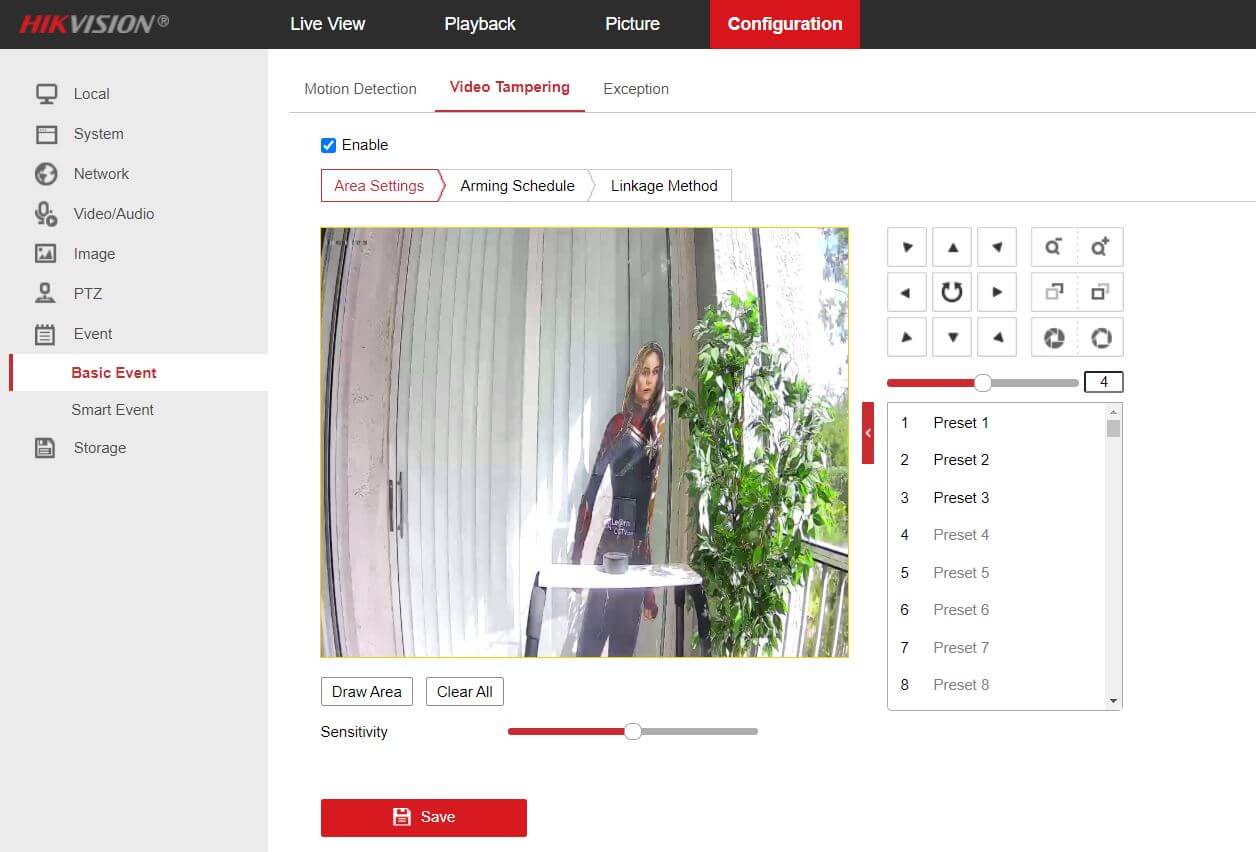The height and width of the screenshot is (852, 1256).
Task: Open the Playback menu
Action: [x=480, y=24]
